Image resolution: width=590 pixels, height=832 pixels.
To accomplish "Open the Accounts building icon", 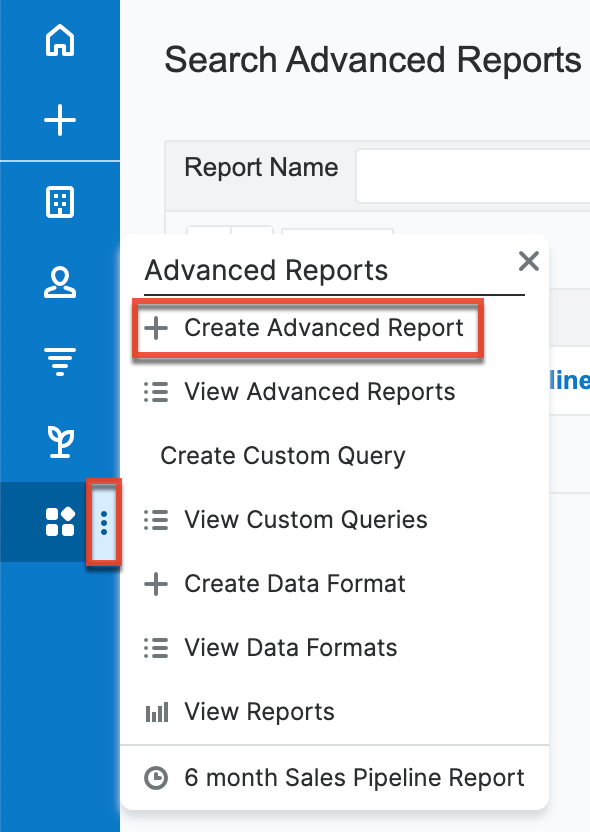I will click(60, 202).
